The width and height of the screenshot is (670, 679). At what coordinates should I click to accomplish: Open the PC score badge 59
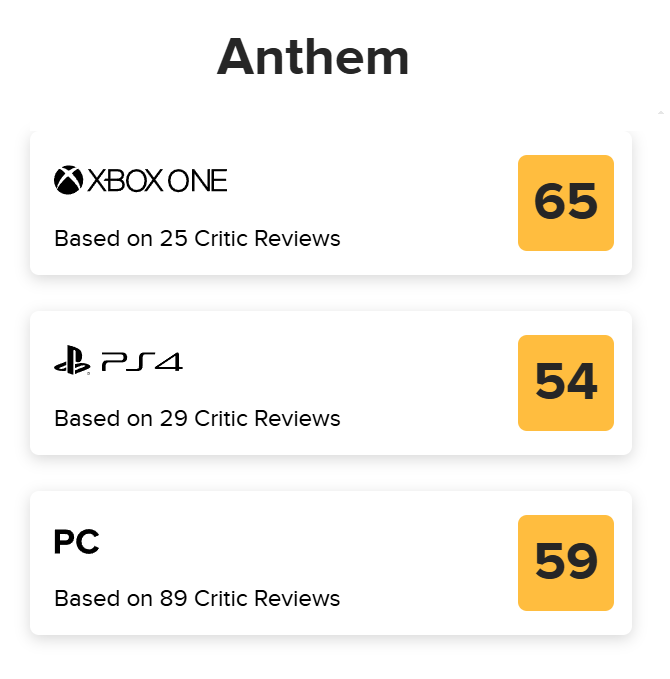pyautogui.click(x=565, y=563)
